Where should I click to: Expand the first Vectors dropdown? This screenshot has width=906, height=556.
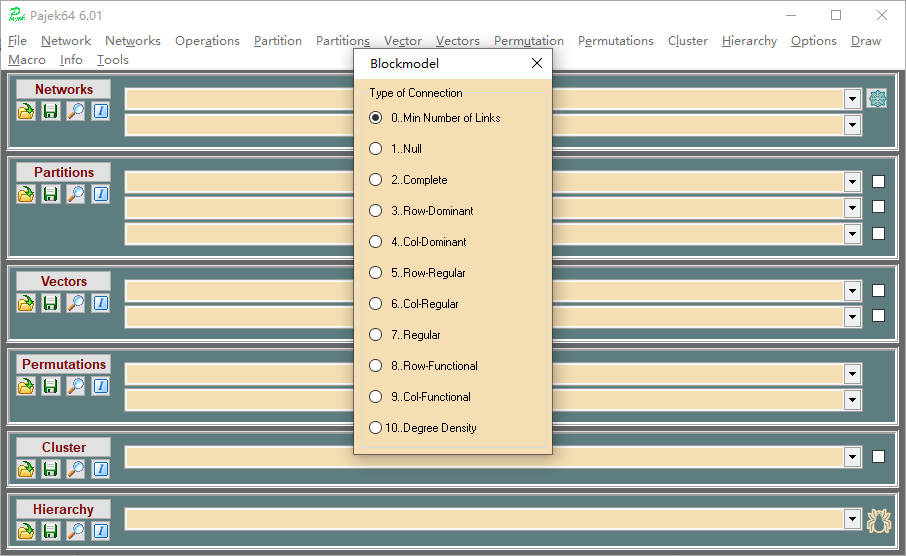tap(852, 290)
